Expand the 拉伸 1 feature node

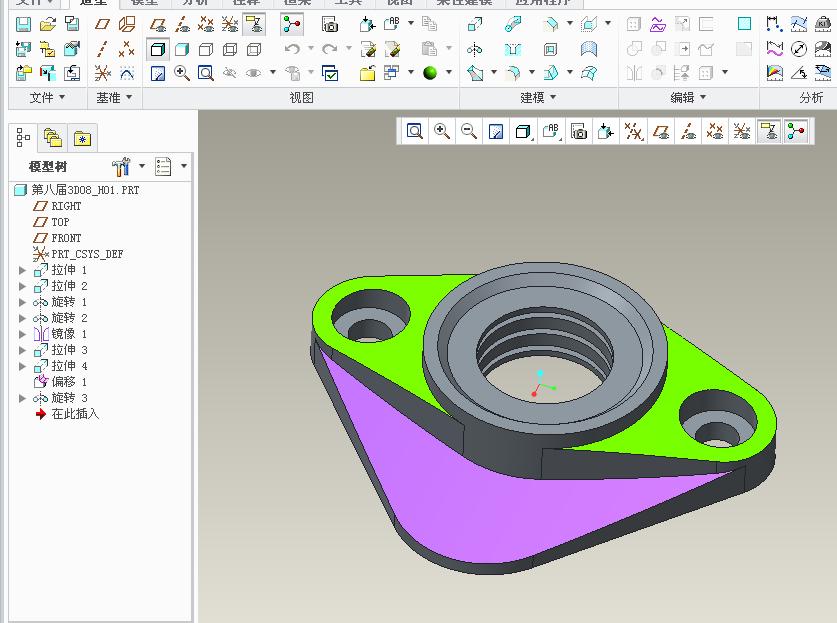(23, 270)
